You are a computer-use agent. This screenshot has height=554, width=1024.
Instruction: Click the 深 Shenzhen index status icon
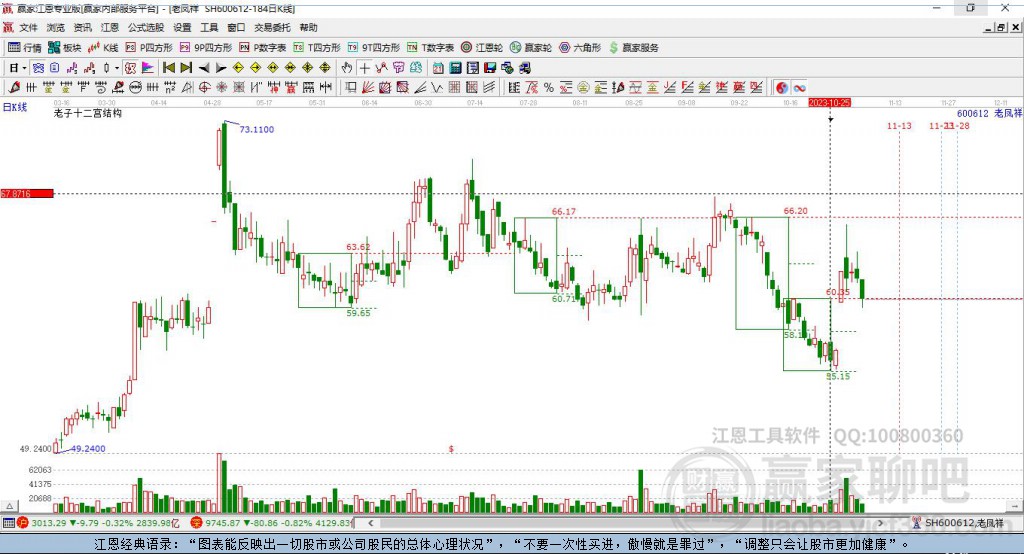pos(197,523)
